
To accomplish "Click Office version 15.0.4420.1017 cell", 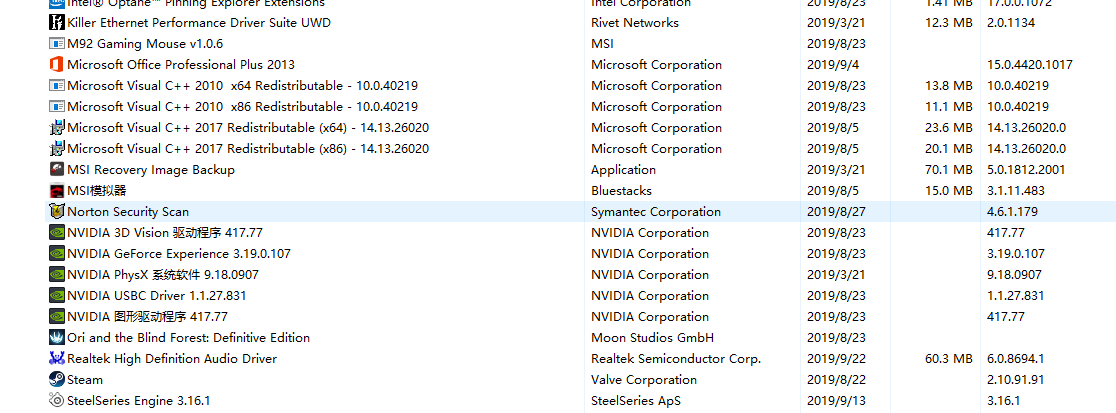I will pos(1029,65).
